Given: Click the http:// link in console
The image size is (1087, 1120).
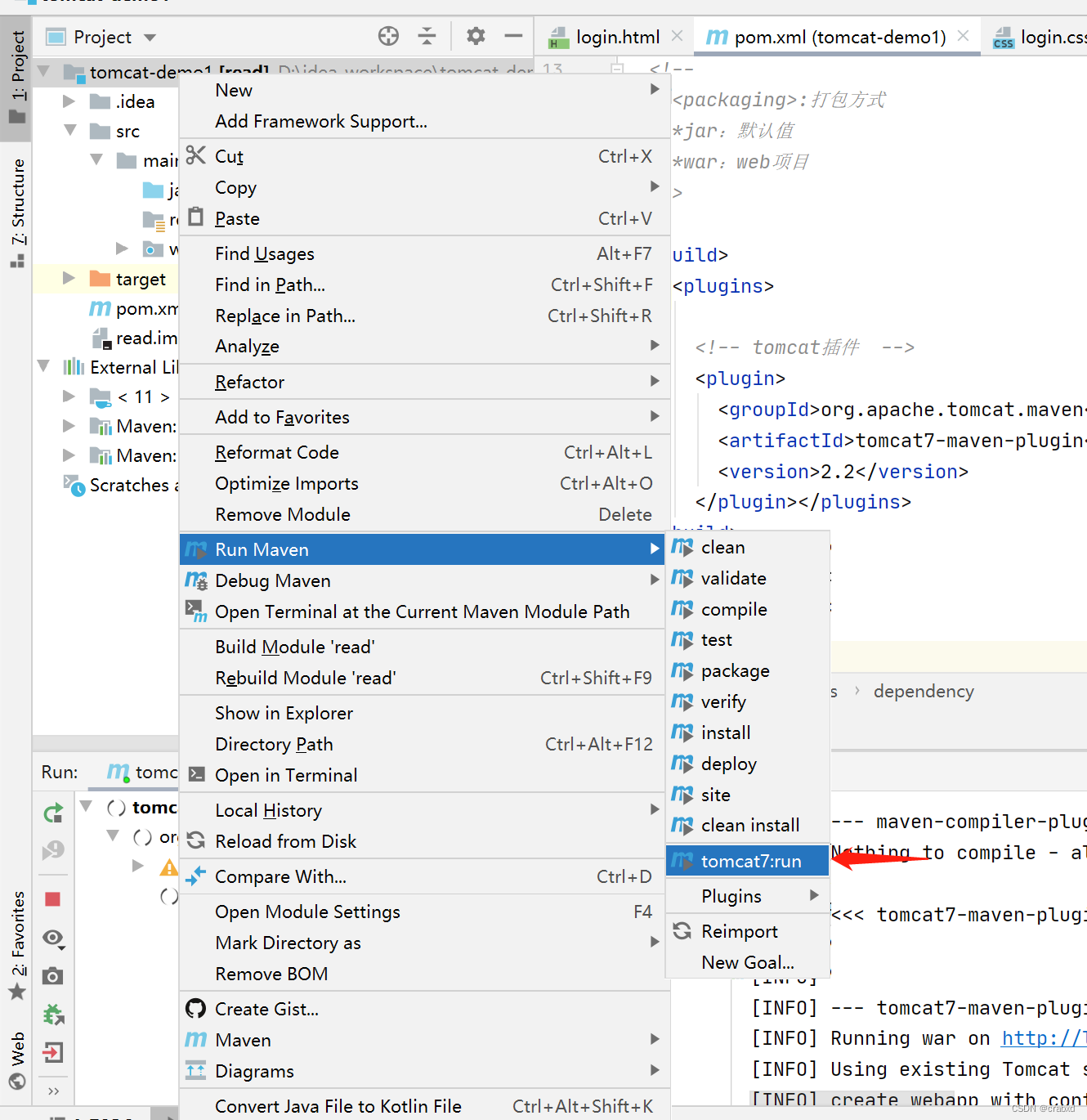Looking at the screenshot, I should 1044,1038.
